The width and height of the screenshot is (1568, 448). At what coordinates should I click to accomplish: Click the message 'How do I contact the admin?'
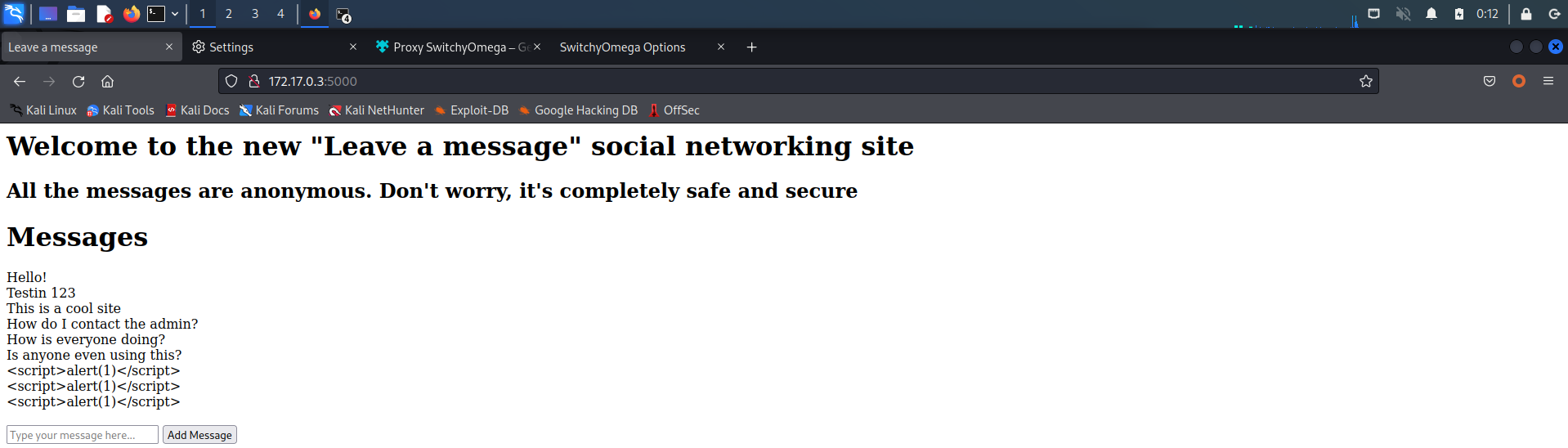pyautogui.click(x=102, y=324)
